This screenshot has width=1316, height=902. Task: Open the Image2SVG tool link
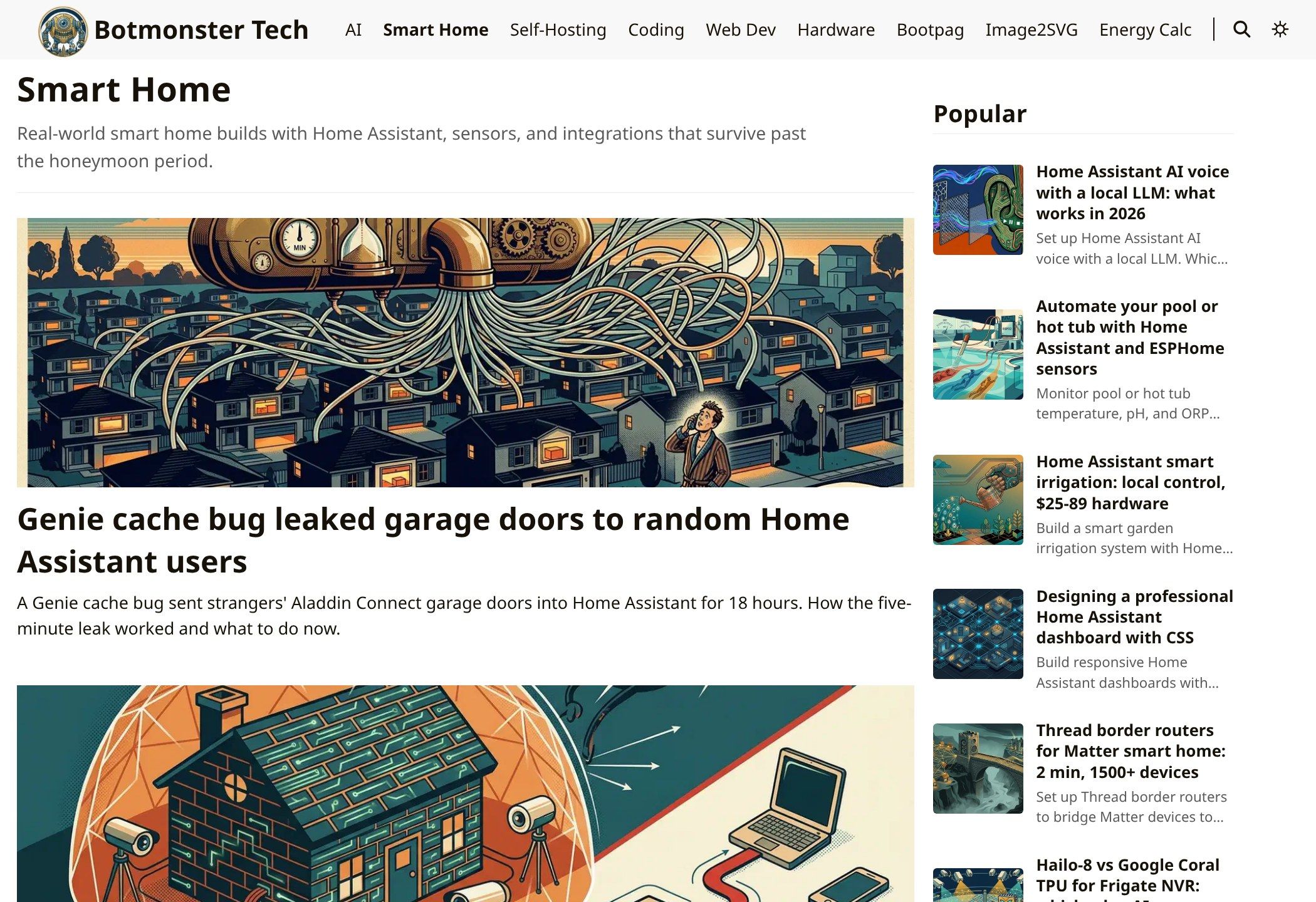pos(1031,29)
